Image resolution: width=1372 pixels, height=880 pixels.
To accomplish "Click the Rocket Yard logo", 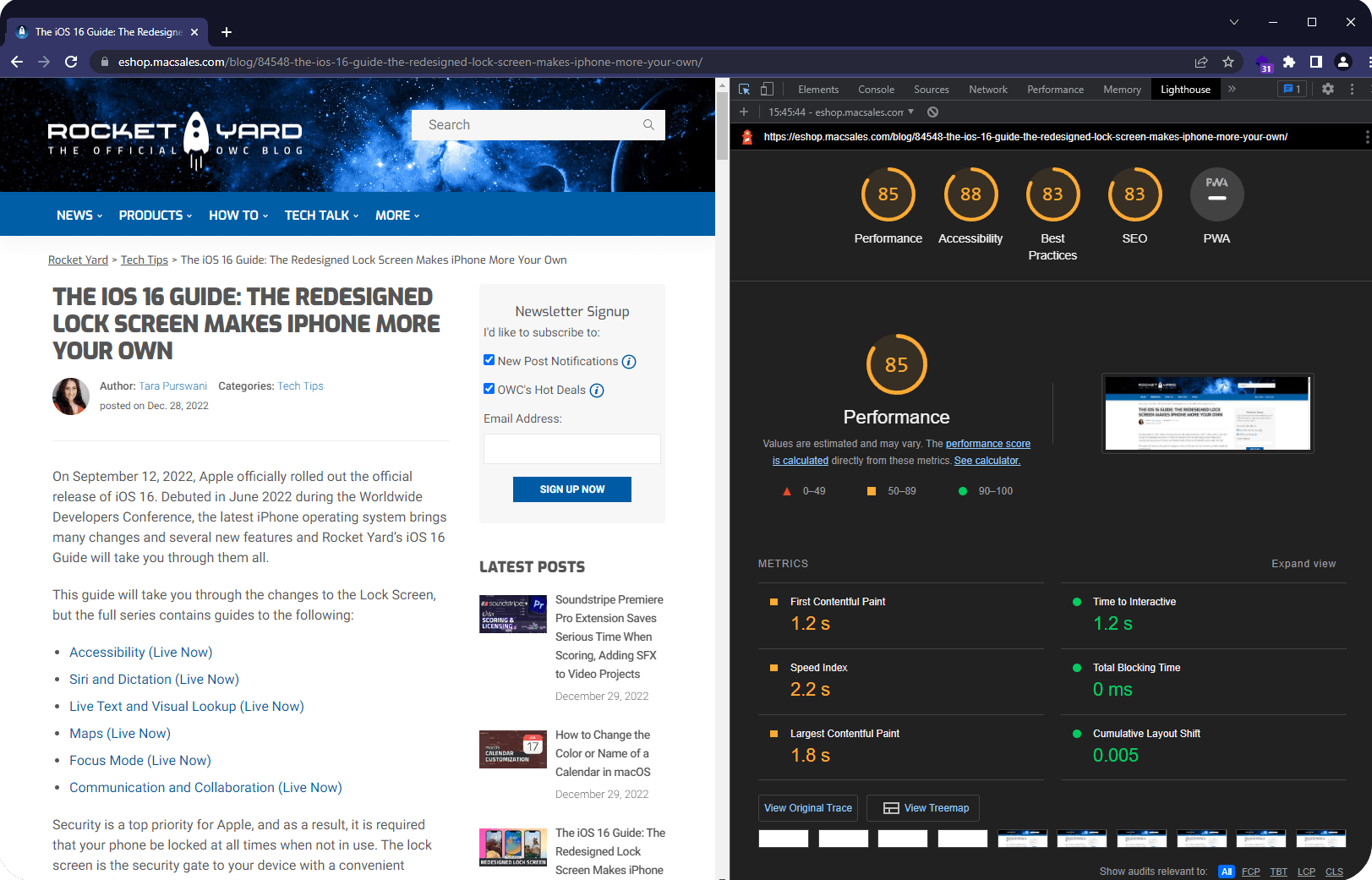I will pos(175,140).
